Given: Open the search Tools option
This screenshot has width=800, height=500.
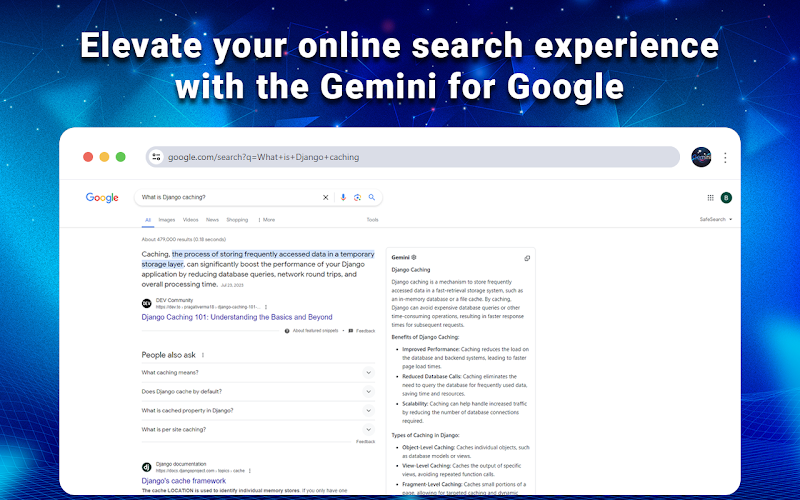Looking at the screenshot, I should (x=372, y=220).
